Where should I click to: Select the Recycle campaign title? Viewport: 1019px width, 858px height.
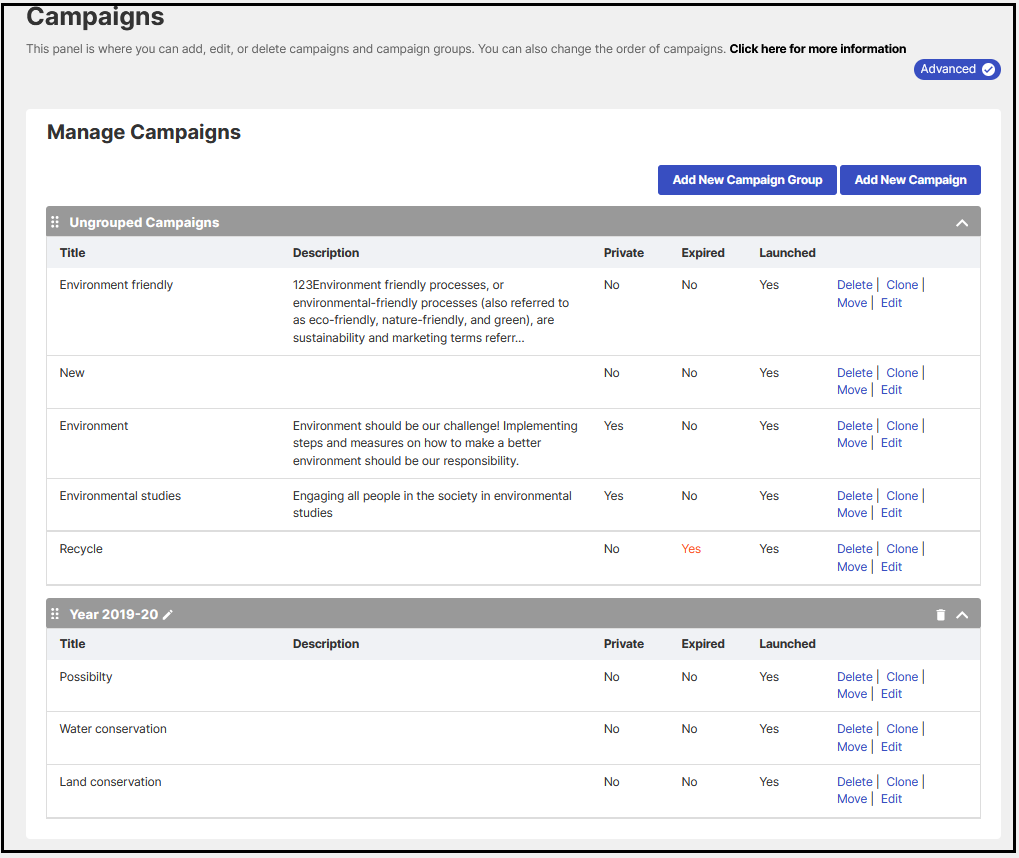pyautogui.click(x=81, y=549)
